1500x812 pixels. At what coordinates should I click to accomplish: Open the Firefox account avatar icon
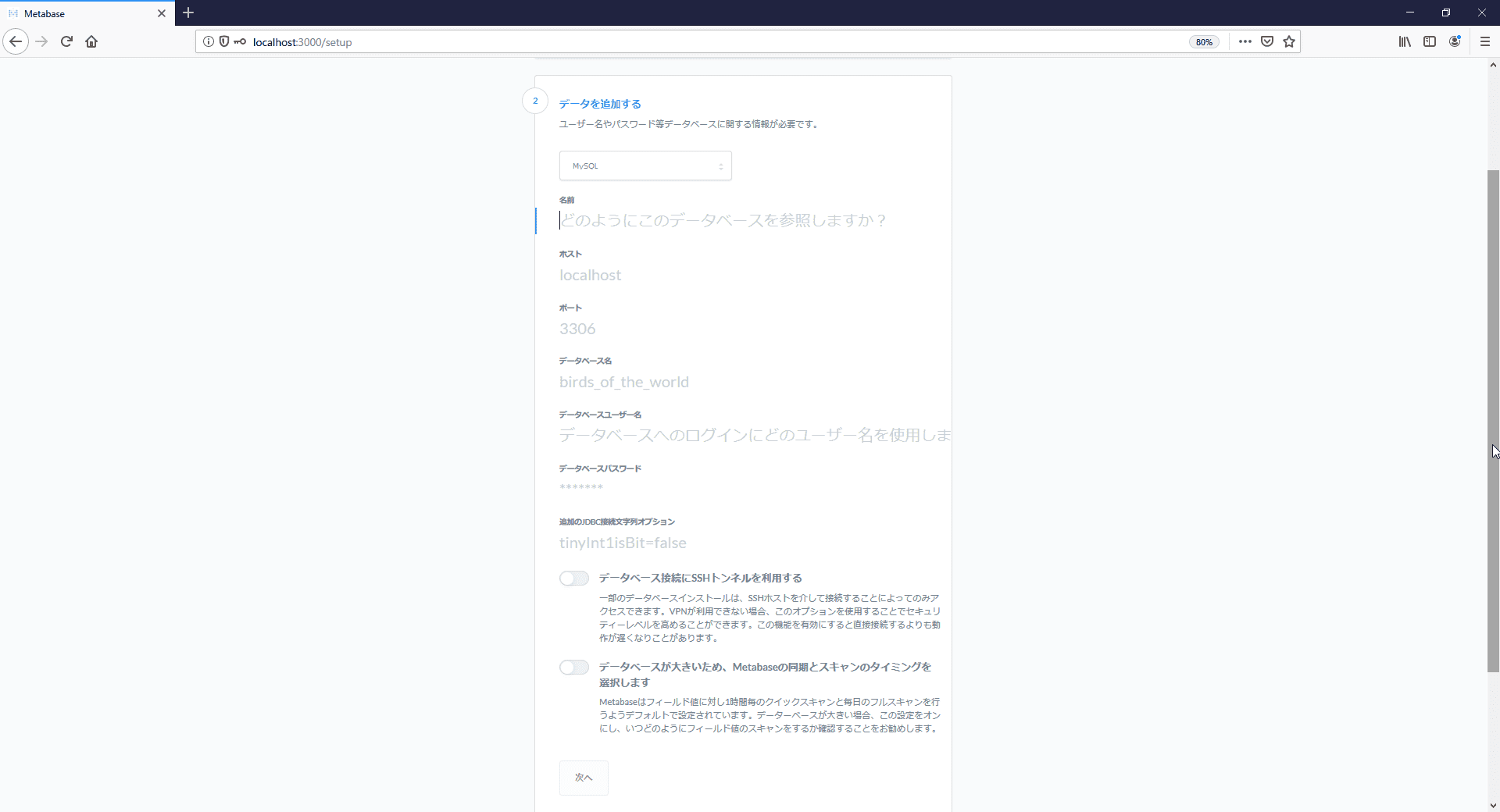tap(1455, 41)
